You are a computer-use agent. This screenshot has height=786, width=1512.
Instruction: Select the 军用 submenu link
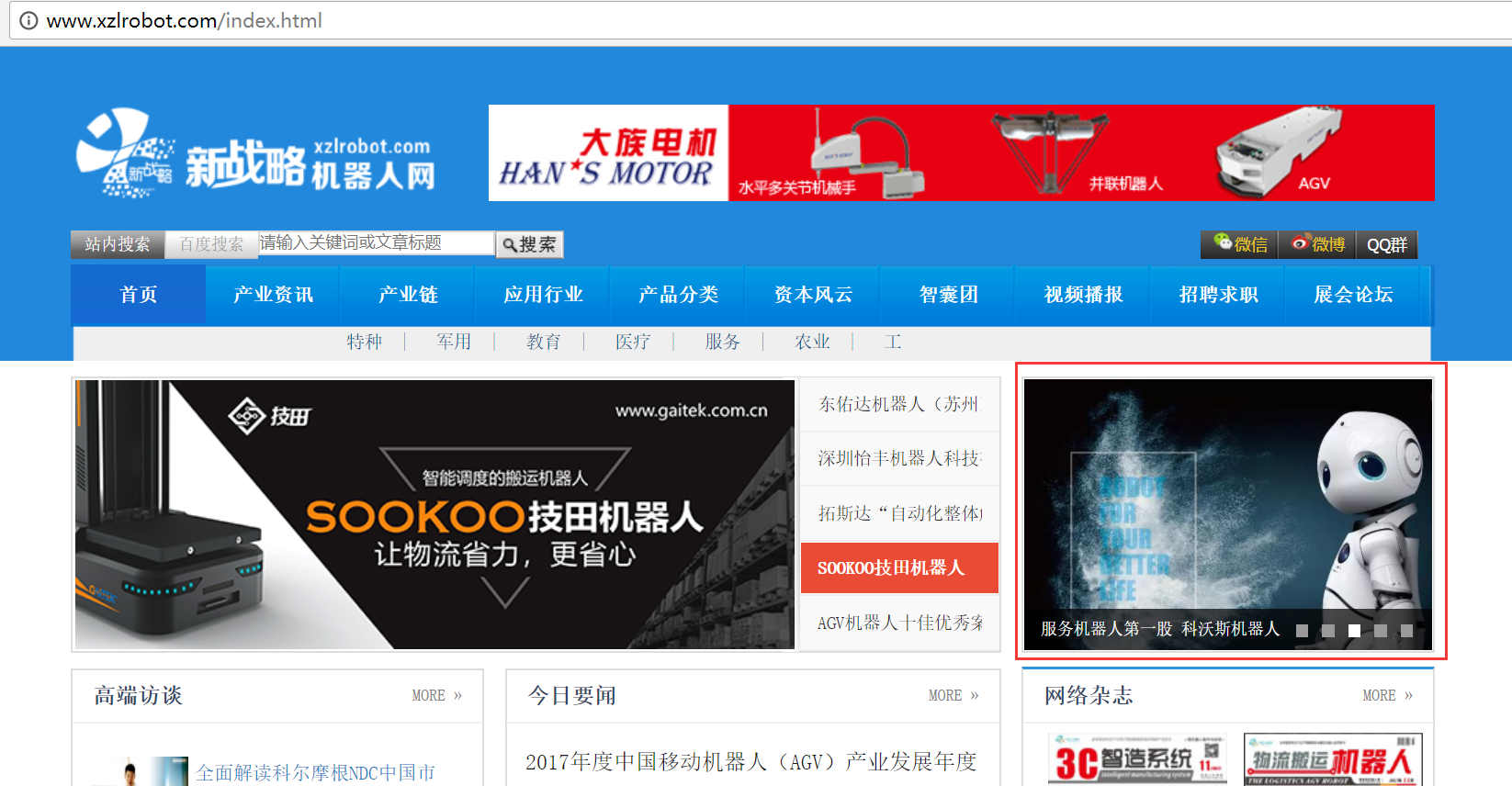point(454,342)
